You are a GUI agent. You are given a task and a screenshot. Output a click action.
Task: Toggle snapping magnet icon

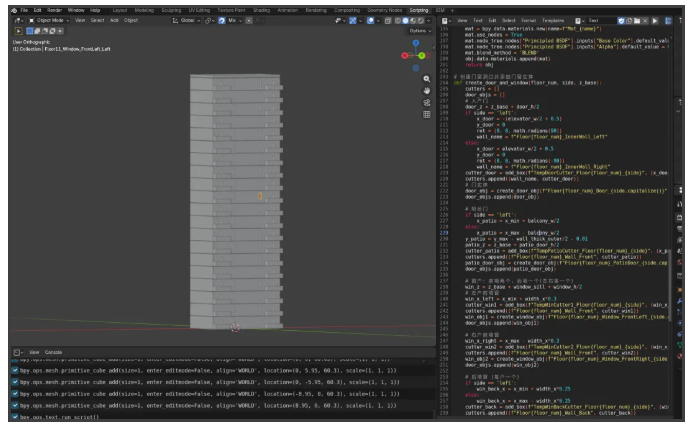pyautogui.click(x=222, y=21)
